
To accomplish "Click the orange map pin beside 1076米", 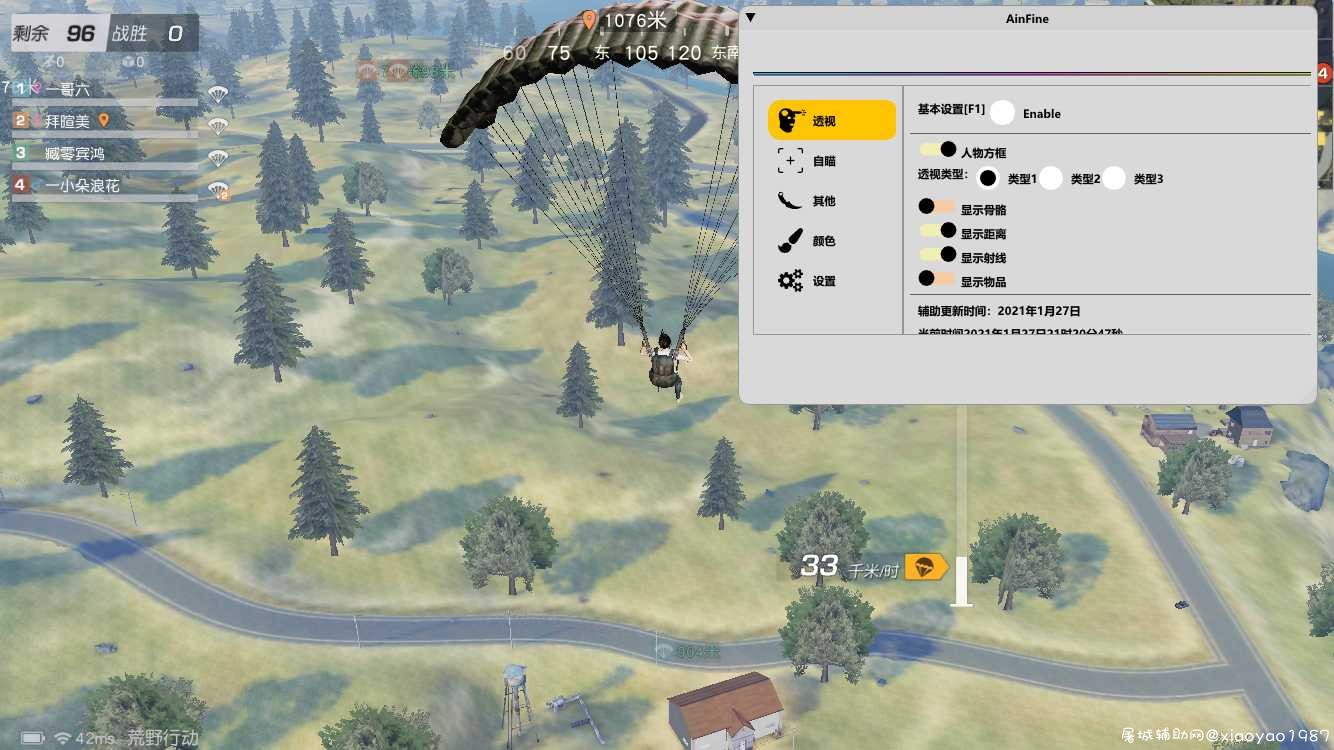I will (589, 20).
